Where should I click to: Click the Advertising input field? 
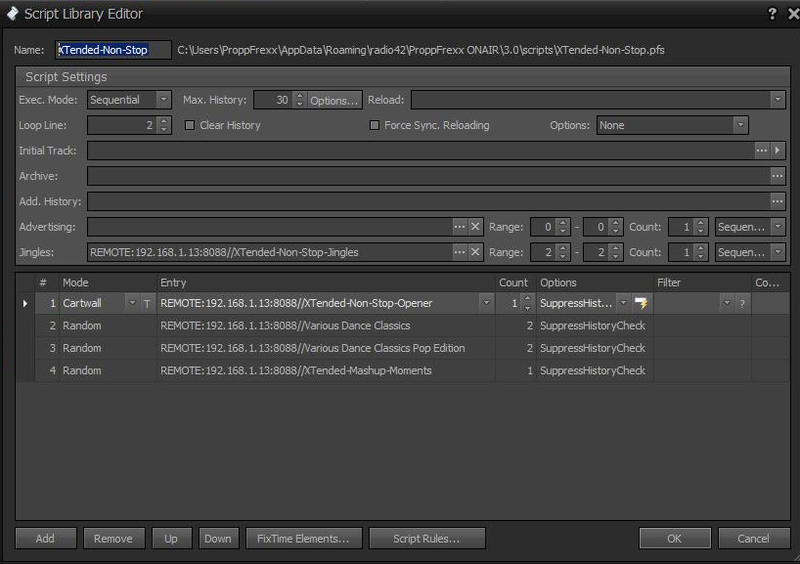coord(270,227)
